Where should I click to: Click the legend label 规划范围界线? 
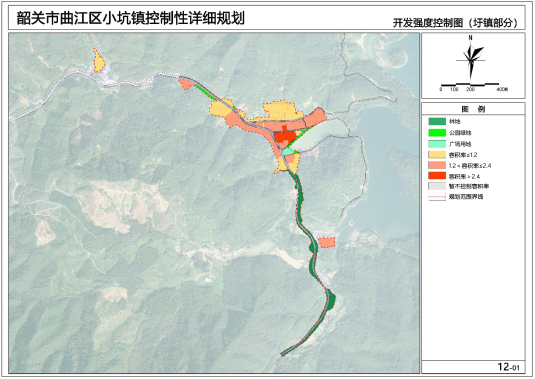[466, 197]
